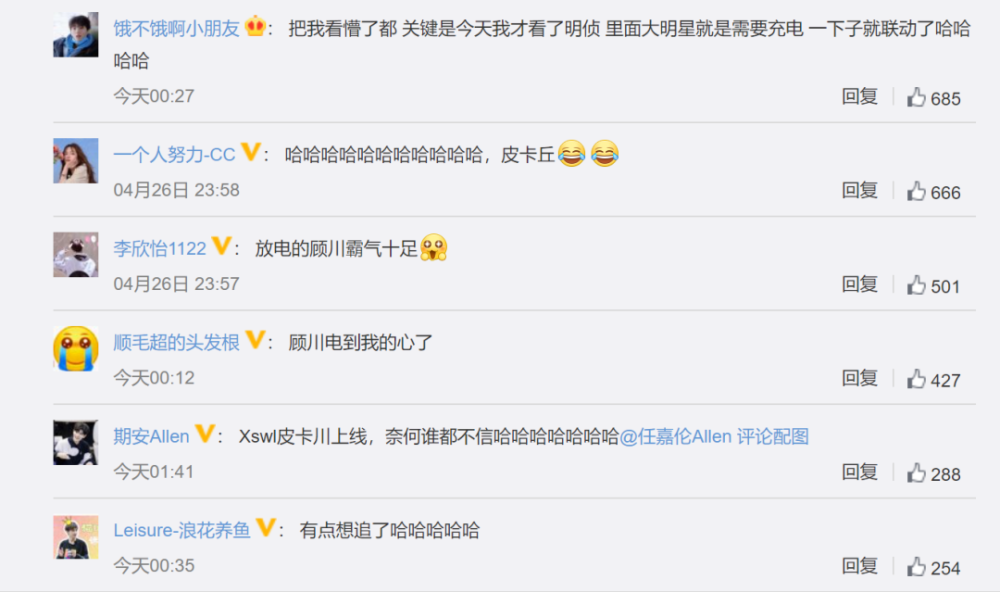Open 期安Allen's avatar thumbnail

(76, 442)
